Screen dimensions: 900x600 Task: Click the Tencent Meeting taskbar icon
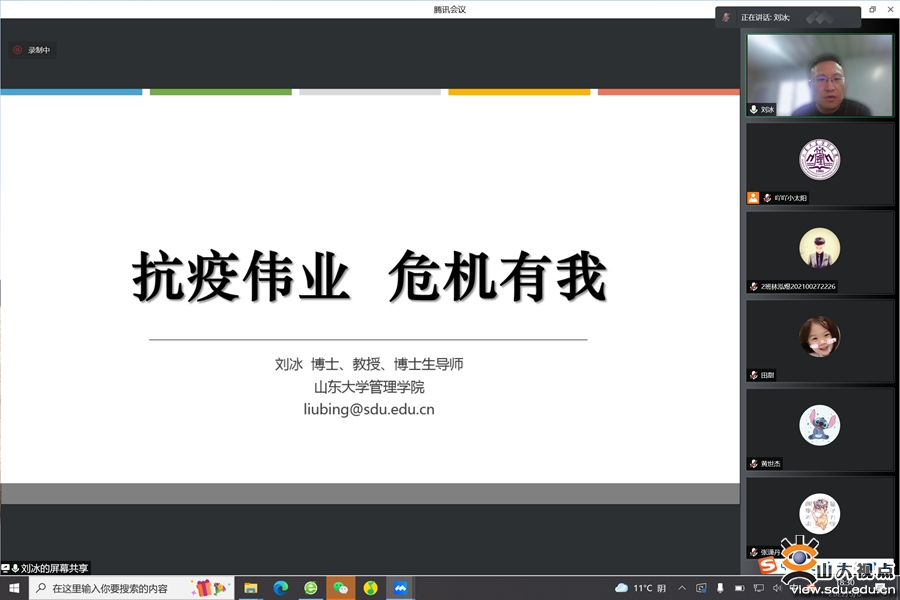pos(401,588)
